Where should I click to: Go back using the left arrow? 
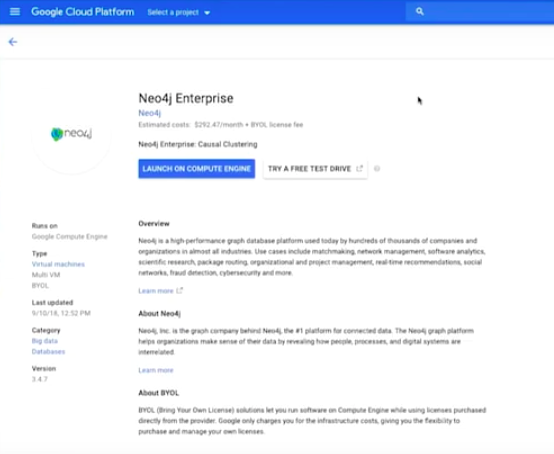[13, 42]
